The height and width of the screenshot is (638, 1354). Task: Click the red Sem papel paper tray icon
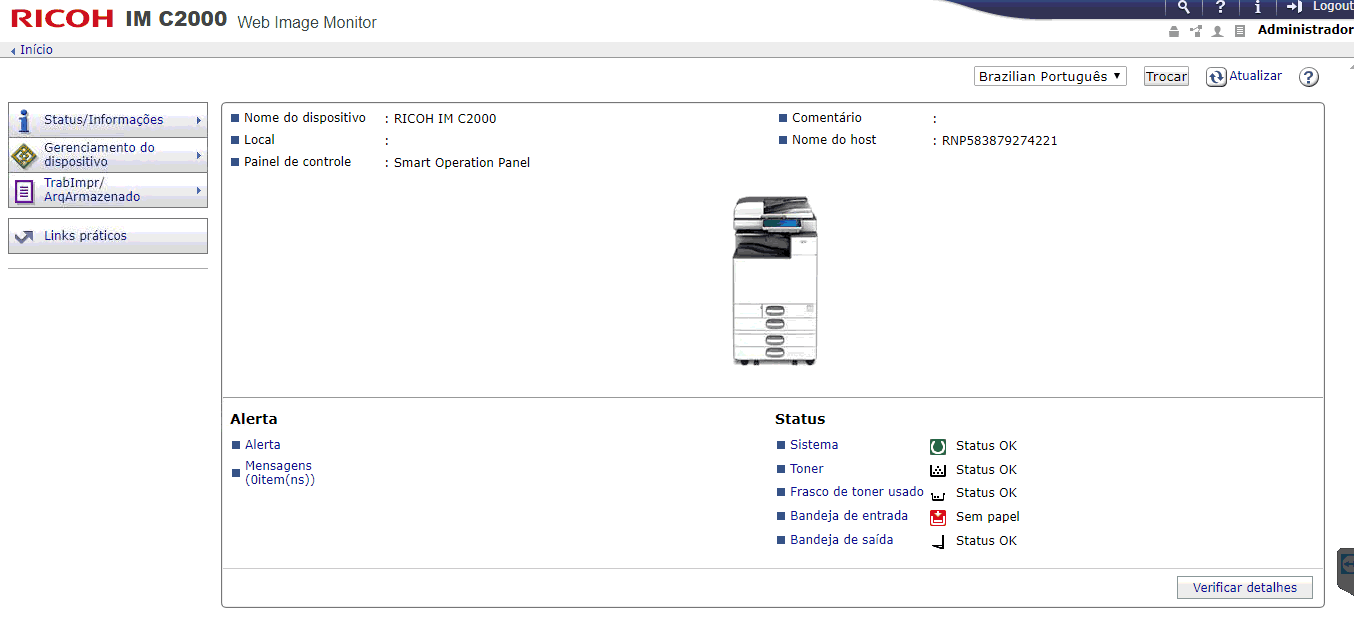point(937,517)
